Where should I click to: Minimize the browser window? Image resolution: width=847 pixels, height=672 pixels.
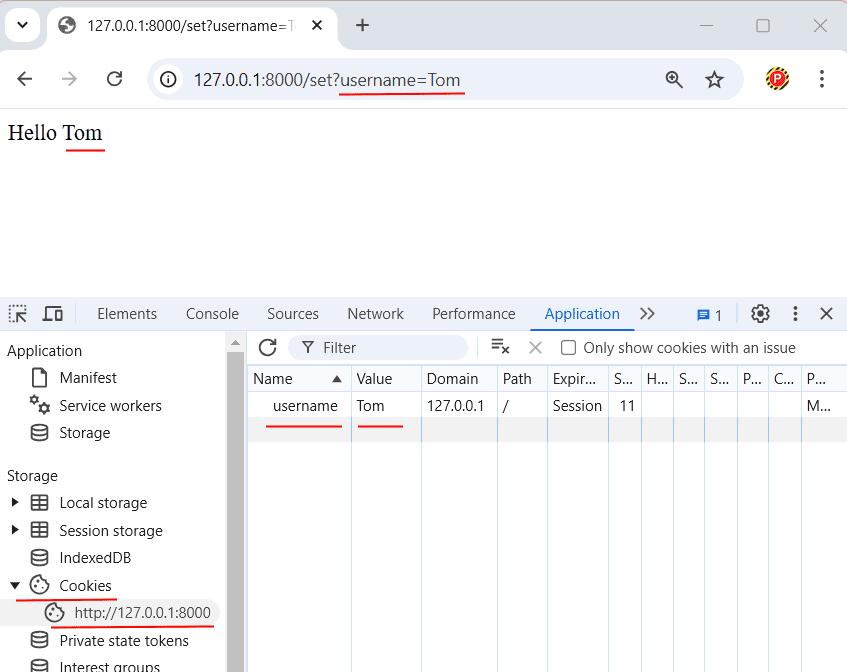[706, 25]
